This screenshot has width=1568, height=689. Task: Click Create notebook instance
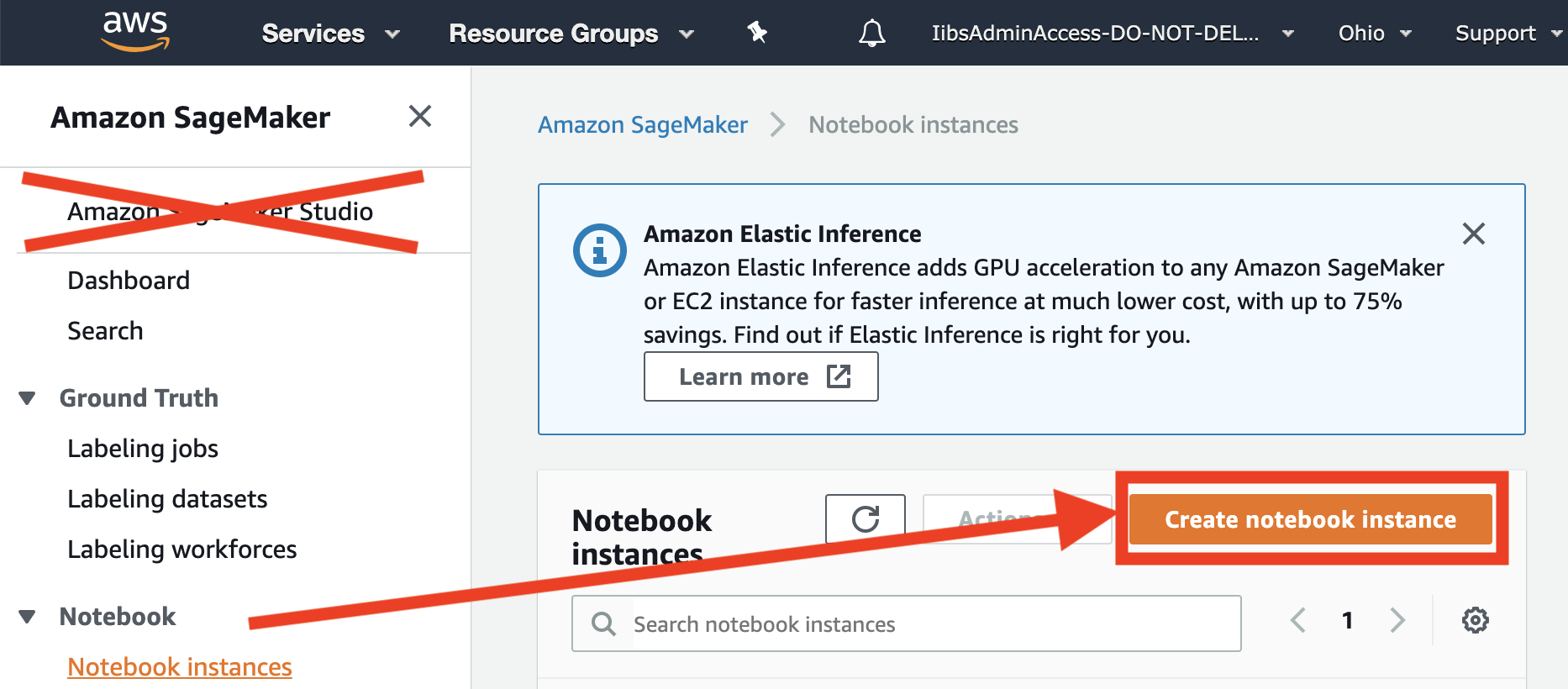click(1310, 519)
